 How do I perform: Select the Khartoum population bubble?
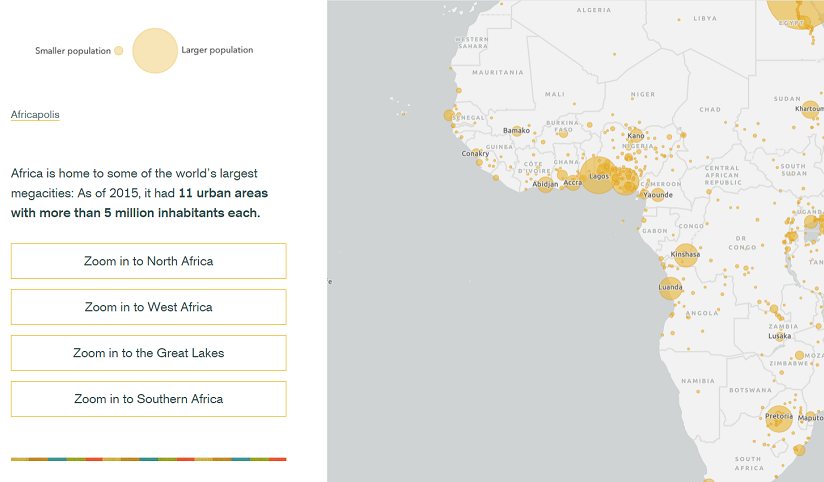pos(810,109)
